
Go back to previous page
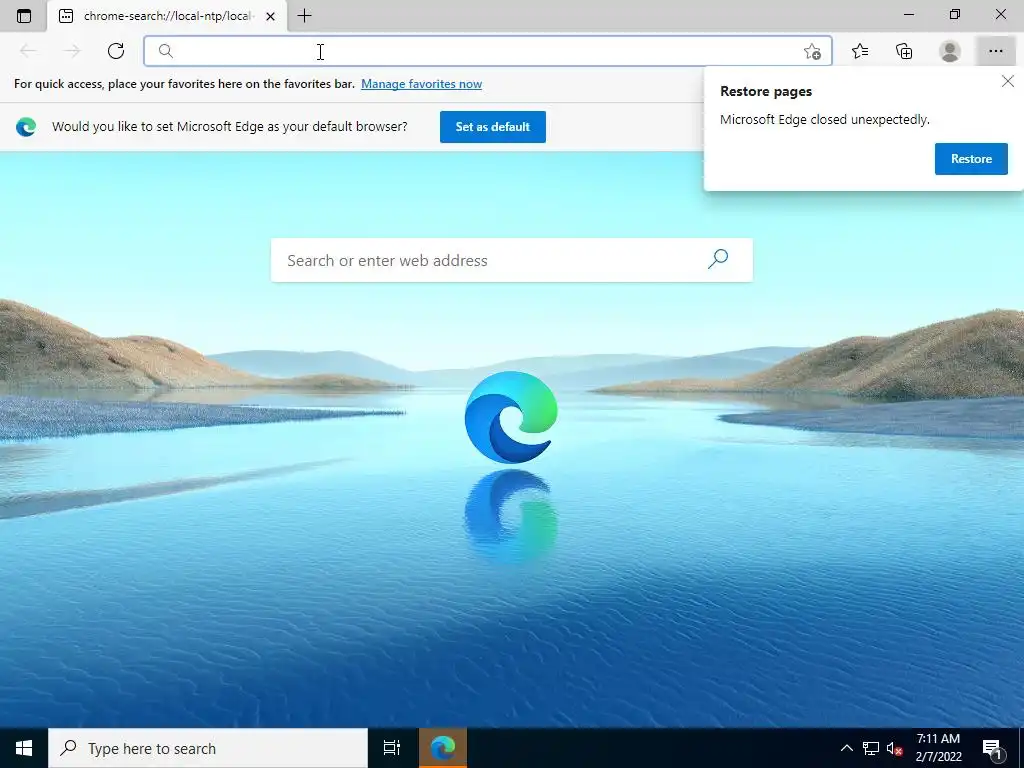pos(28,51)
